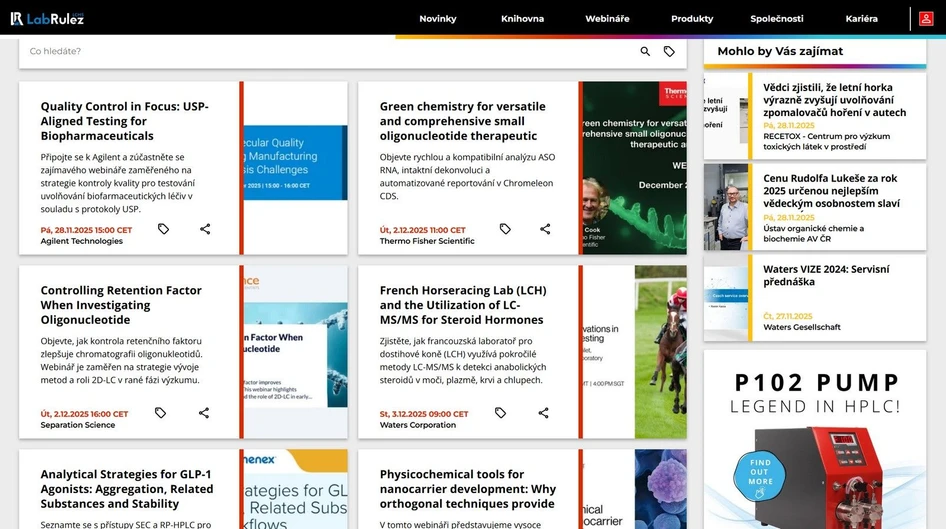Share the Controlling Retention Factor webinar
The image size is (946, 529).
(x=204, y=413)
